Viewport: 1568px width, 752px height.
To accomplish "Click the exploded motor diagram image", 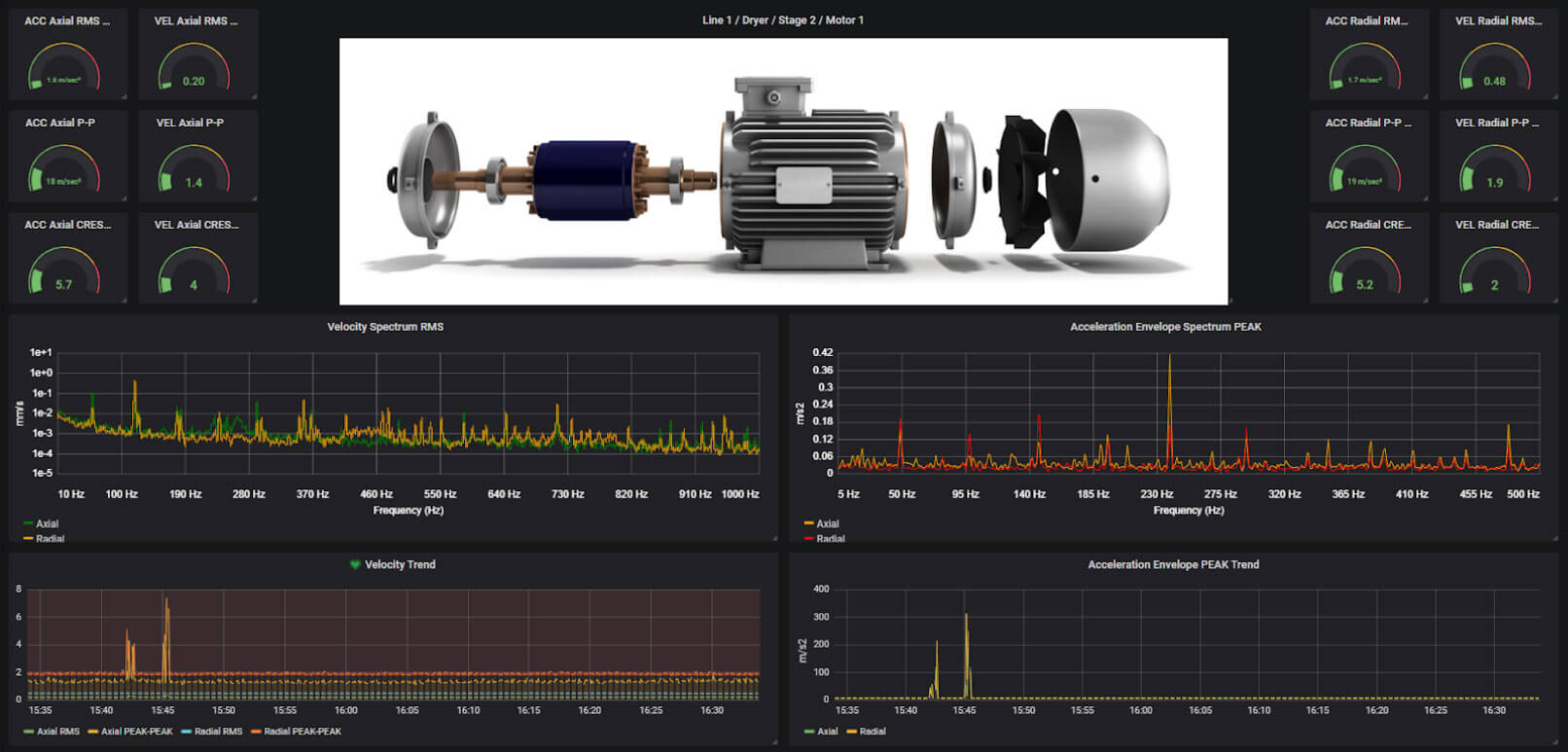I will pyautogui.click(x=783, y=171).
